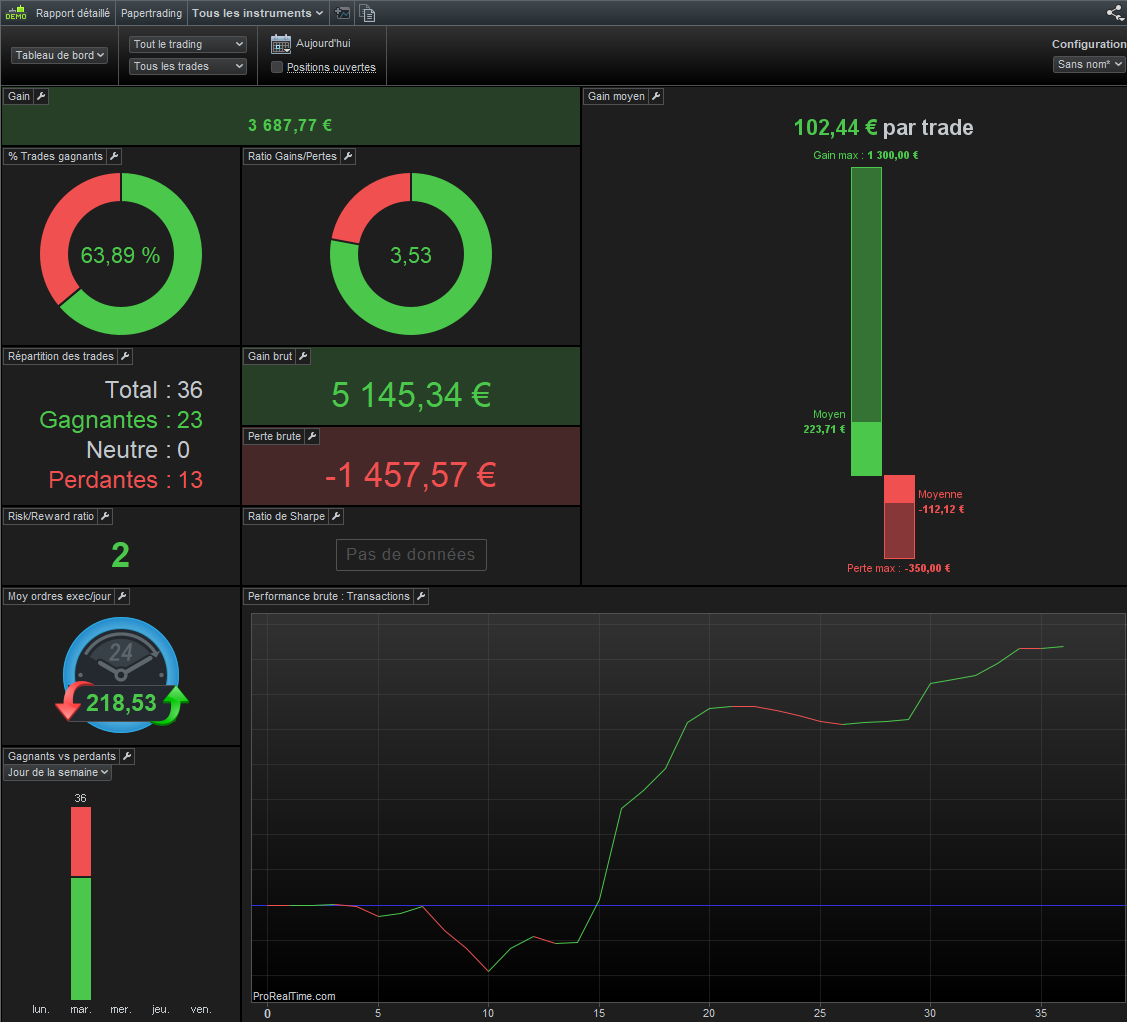Click the Aujourd'hui date button
Viewport: 1127px width, 1022px height.
click(x=323, y=44)
